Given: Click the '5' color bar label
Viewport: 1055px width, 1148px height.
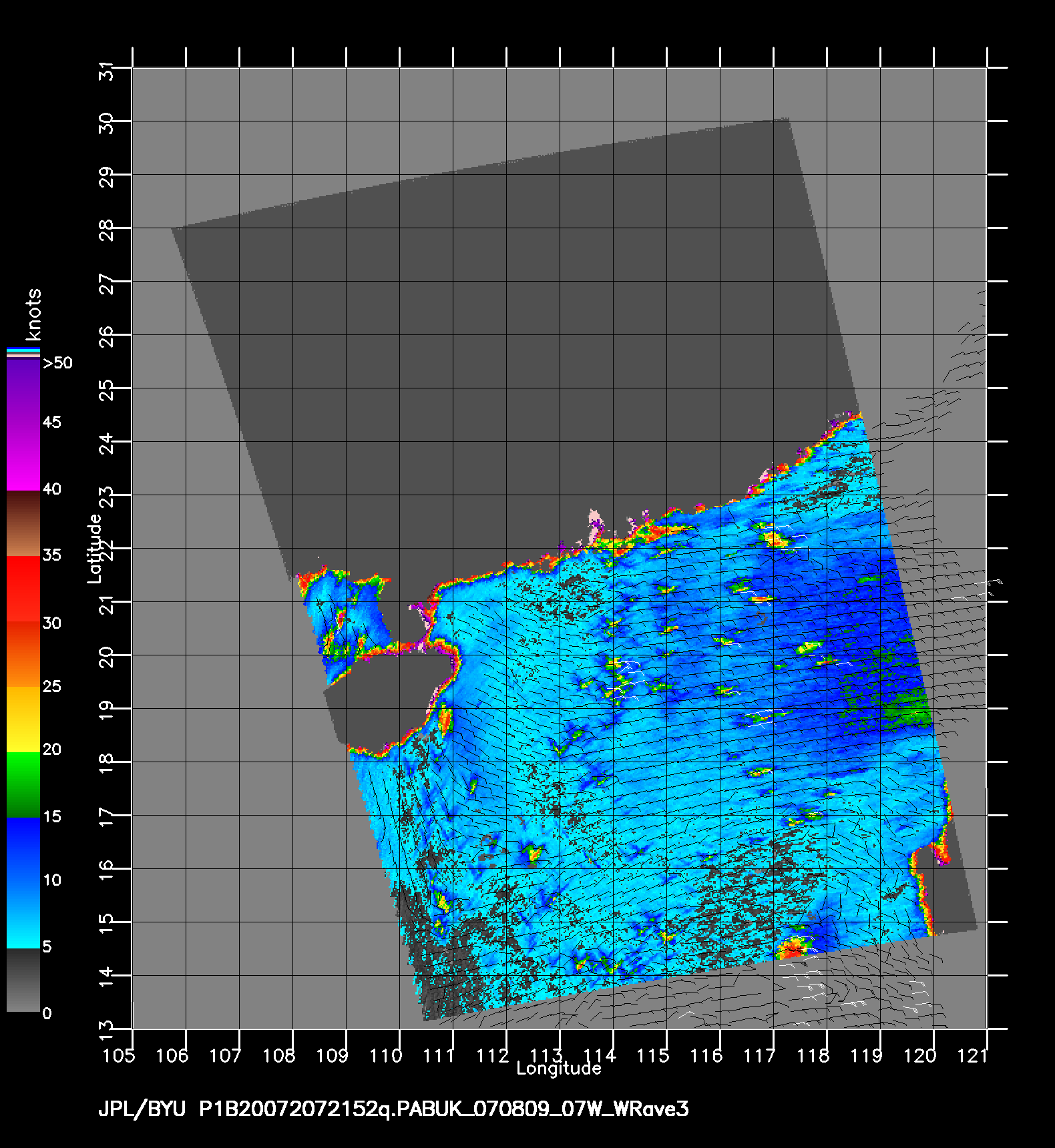Looking at the screenshot, I should tap(47, 946).
